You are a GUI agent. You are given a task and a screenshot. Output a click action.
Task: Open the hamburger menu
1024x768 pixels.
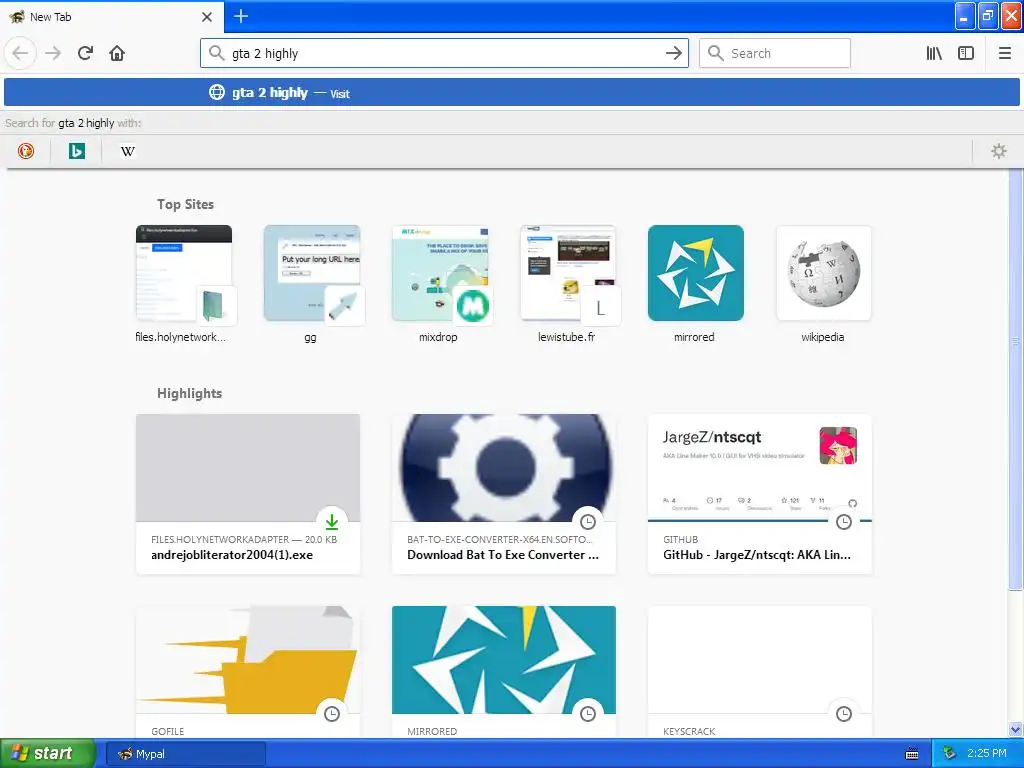[x=1004, y=53]
